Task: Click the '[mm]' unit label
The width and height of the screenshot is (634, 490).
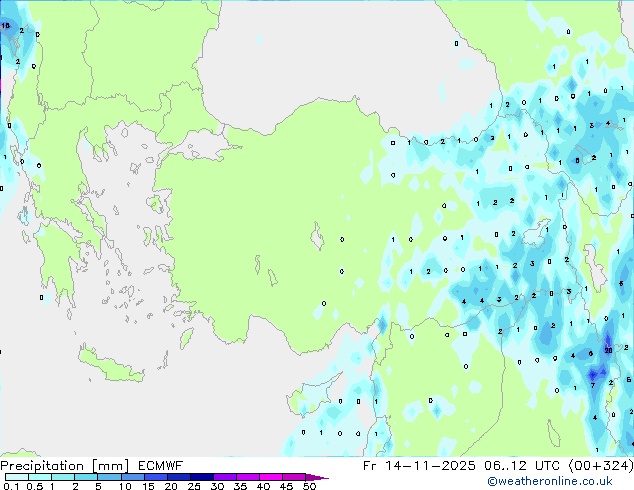Action: [110, 466]
